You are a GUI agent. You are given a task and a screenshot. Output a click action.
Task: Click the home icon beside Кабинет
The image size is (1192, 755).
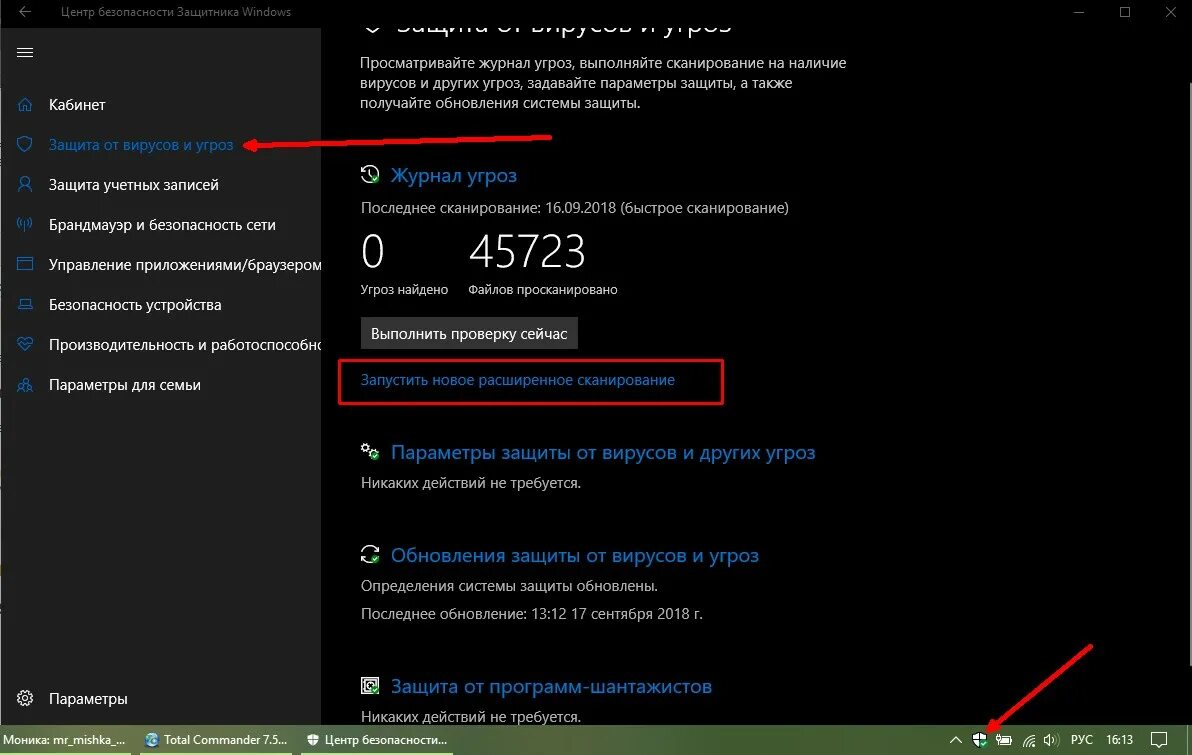[25, 105]
